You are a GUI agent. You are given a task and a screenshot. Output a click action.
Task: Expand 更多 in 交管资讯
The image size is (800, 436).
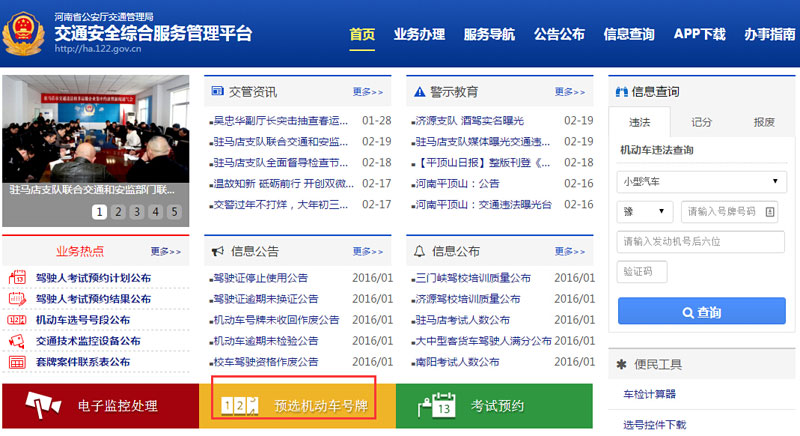tap(368, 92)
